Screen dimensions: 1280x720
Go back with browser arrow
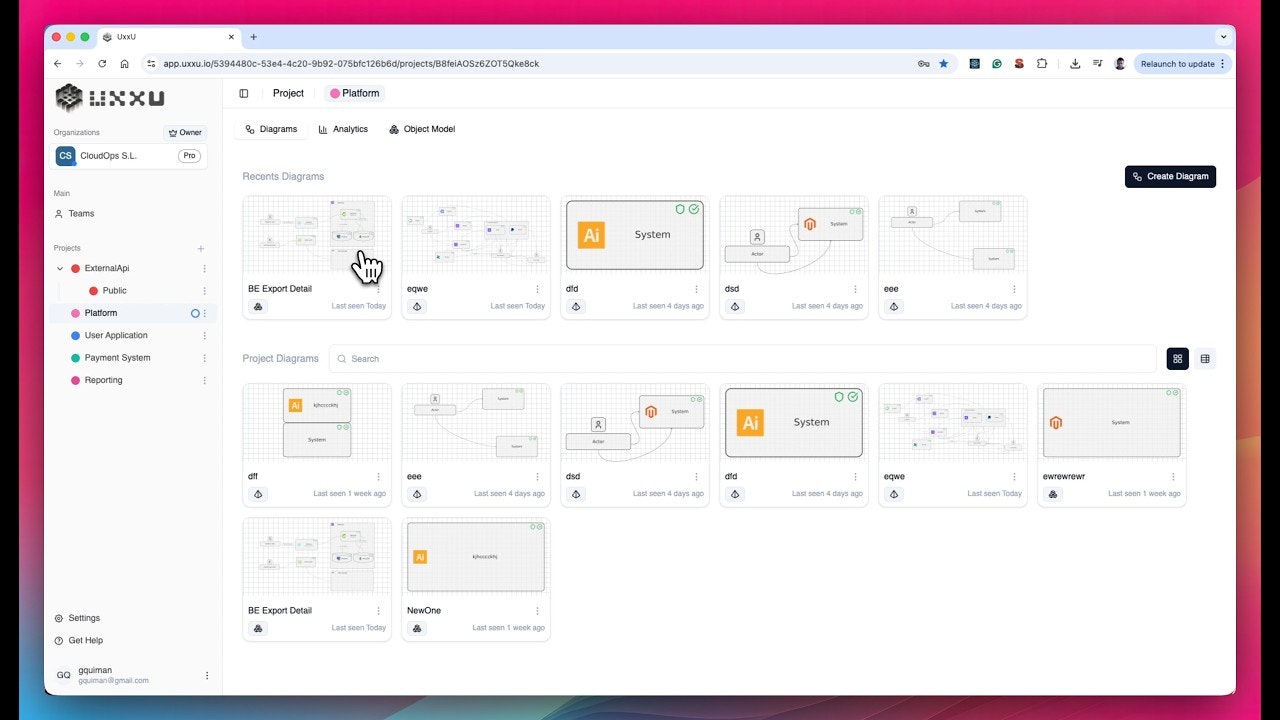57,63
